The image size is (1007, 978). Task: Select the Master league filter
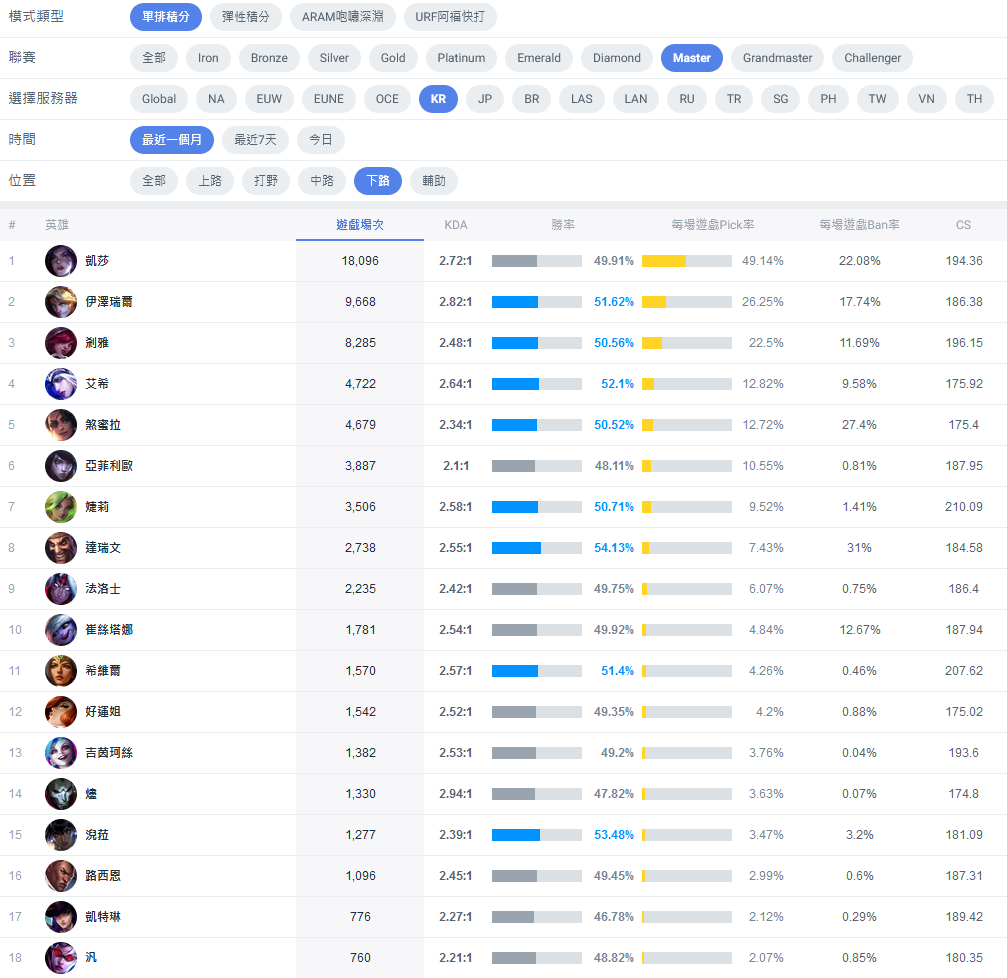point(692,58)
